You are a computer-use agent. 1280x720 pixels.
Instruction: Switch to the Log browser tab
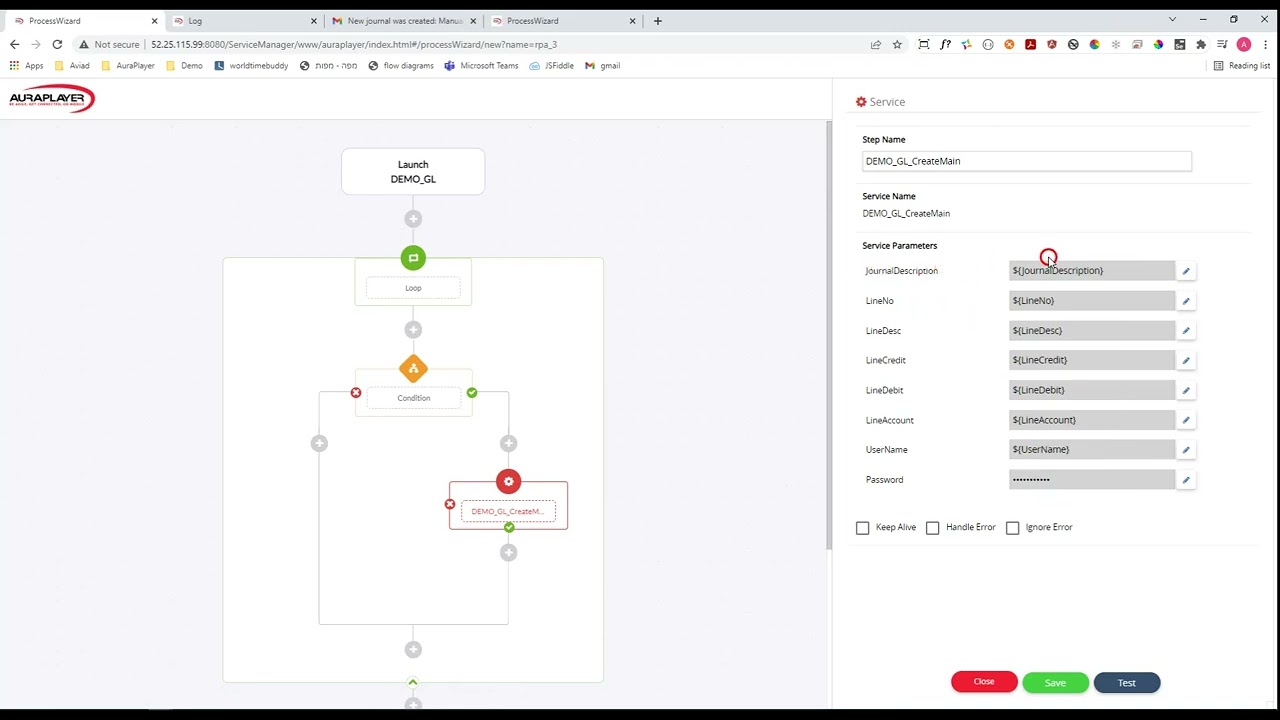pos(243,20)
